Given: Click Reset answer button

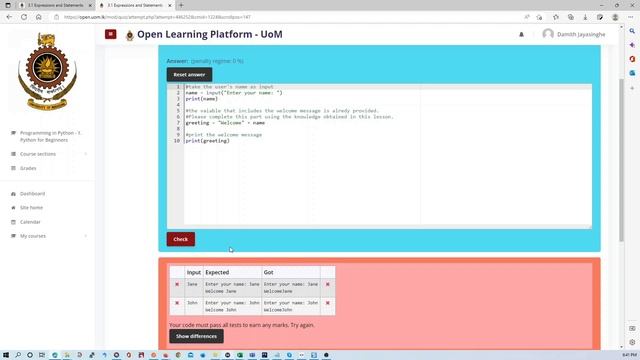Looking at the screenshot, I should tap(189, 75).
